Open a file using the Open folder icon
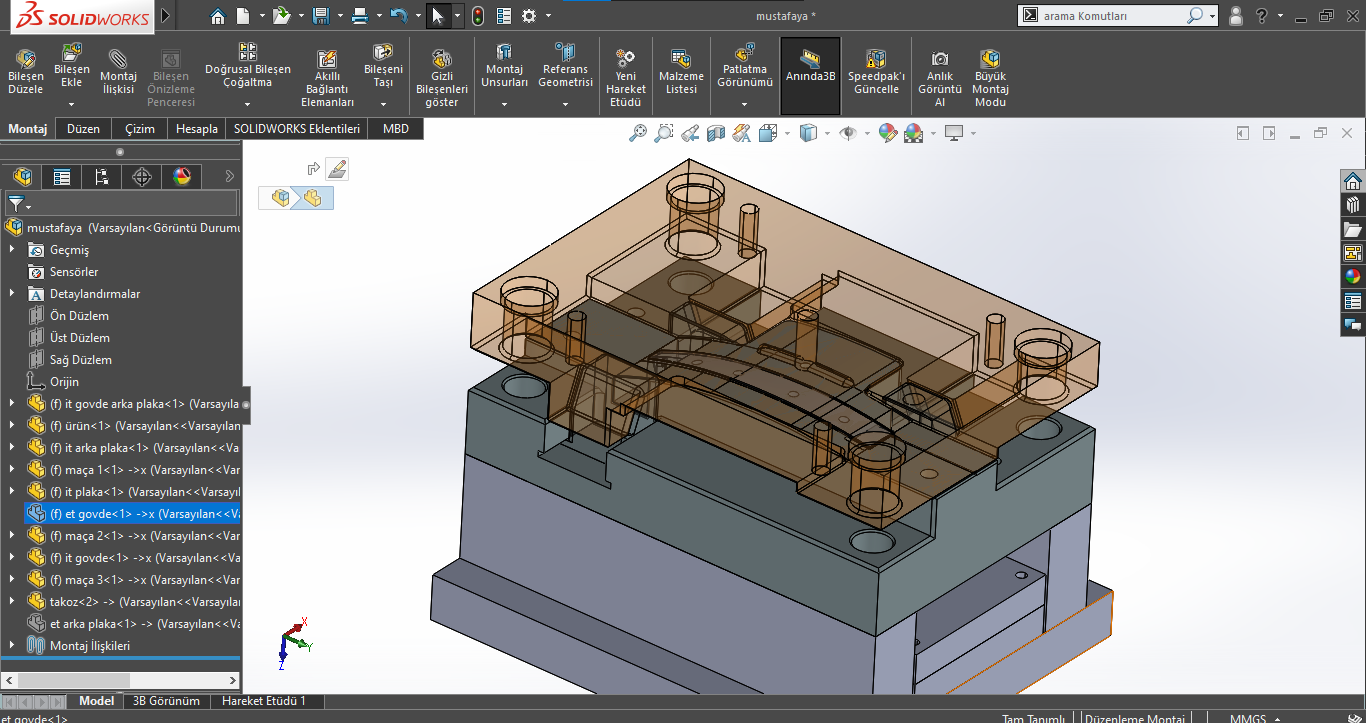The width and height of the screenshot is (1366, 723). pyautogui.click(x=282, y=16)
